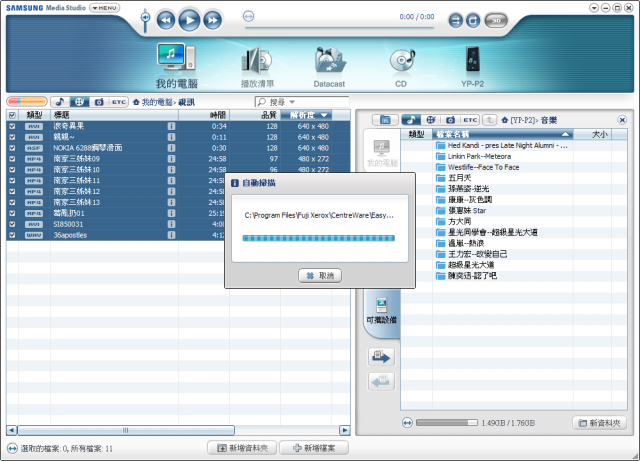Switch to the 播放清單 playlist tab
Image resolution: width=640 pixels, height=461 pixels.
(257, 67)
